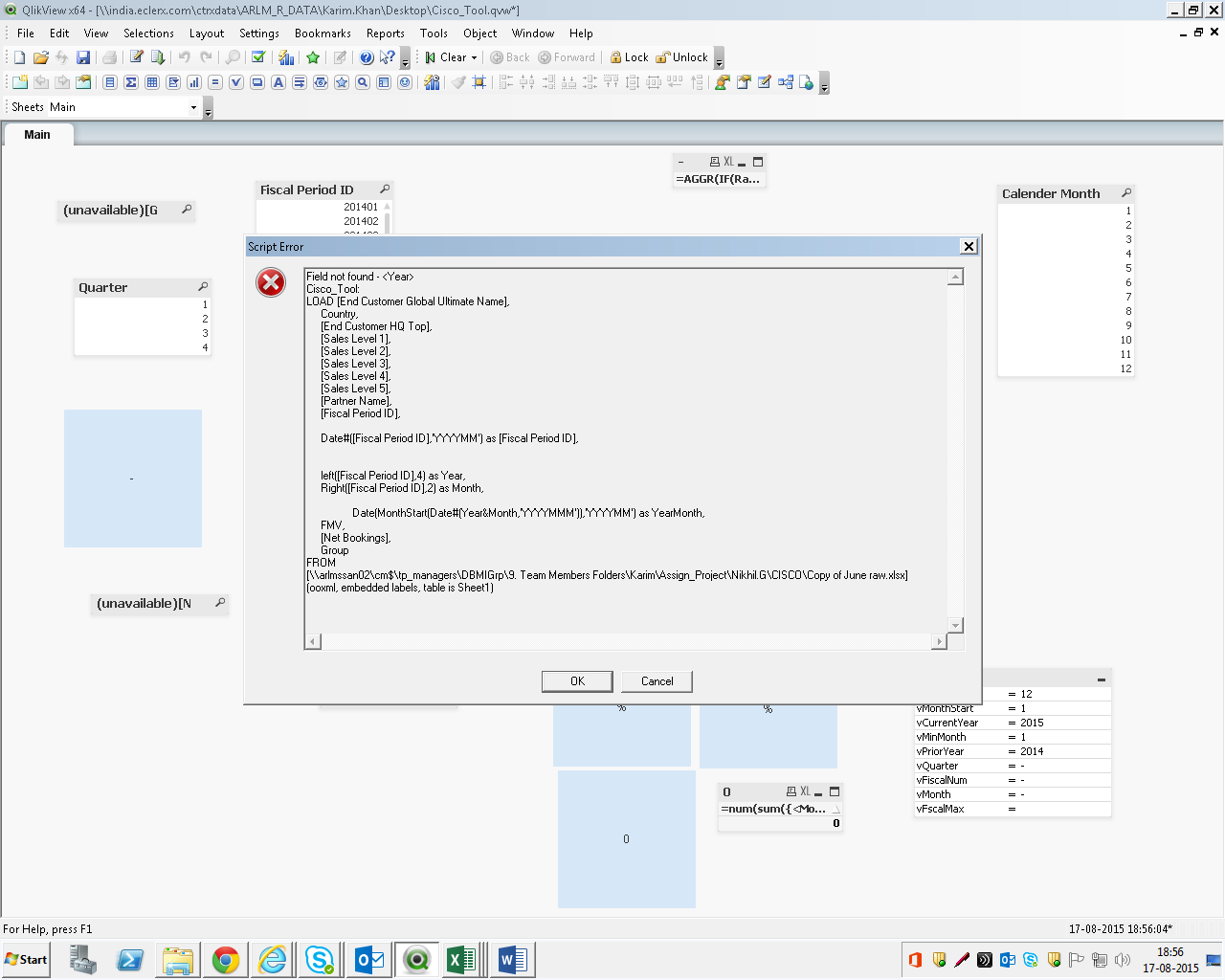This screenshot has width=1225, height=980.
Task: Select quarter 3 in Quarter list
Action: click(x=142, y=333)
